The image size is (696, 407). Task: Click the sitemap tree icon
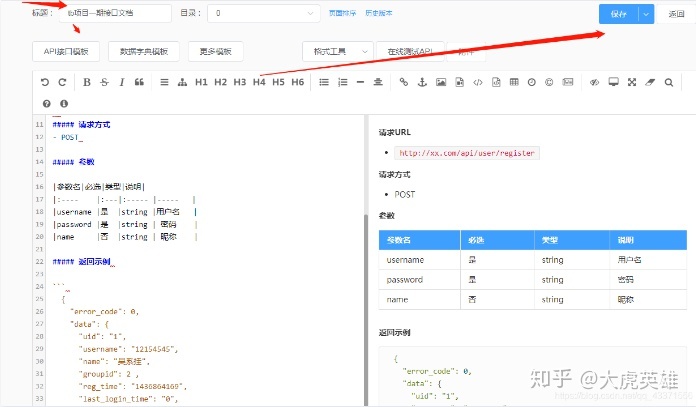pos(182,82)
